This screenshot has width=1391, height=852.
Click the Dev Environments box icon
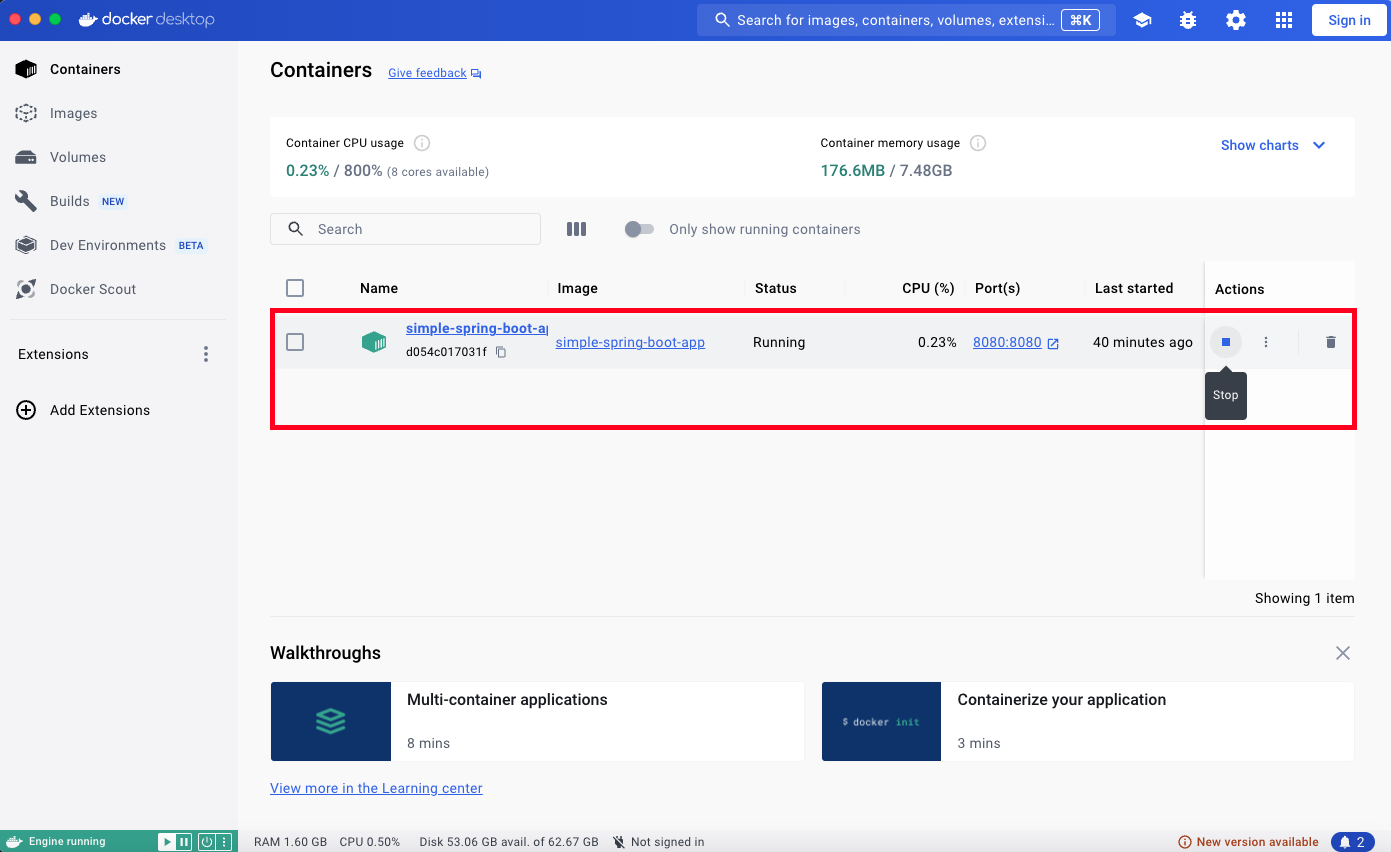click(x=26, y=245)
